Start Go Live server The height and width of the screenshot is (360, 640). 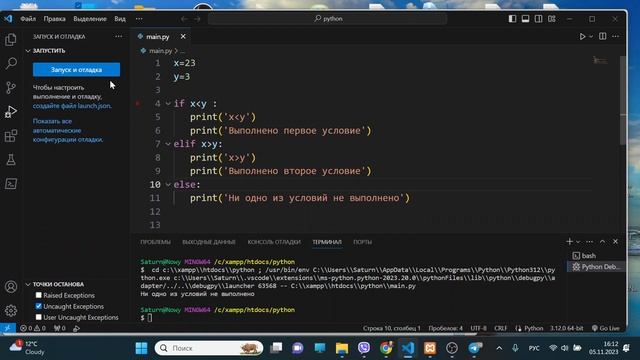click(605, 328)
